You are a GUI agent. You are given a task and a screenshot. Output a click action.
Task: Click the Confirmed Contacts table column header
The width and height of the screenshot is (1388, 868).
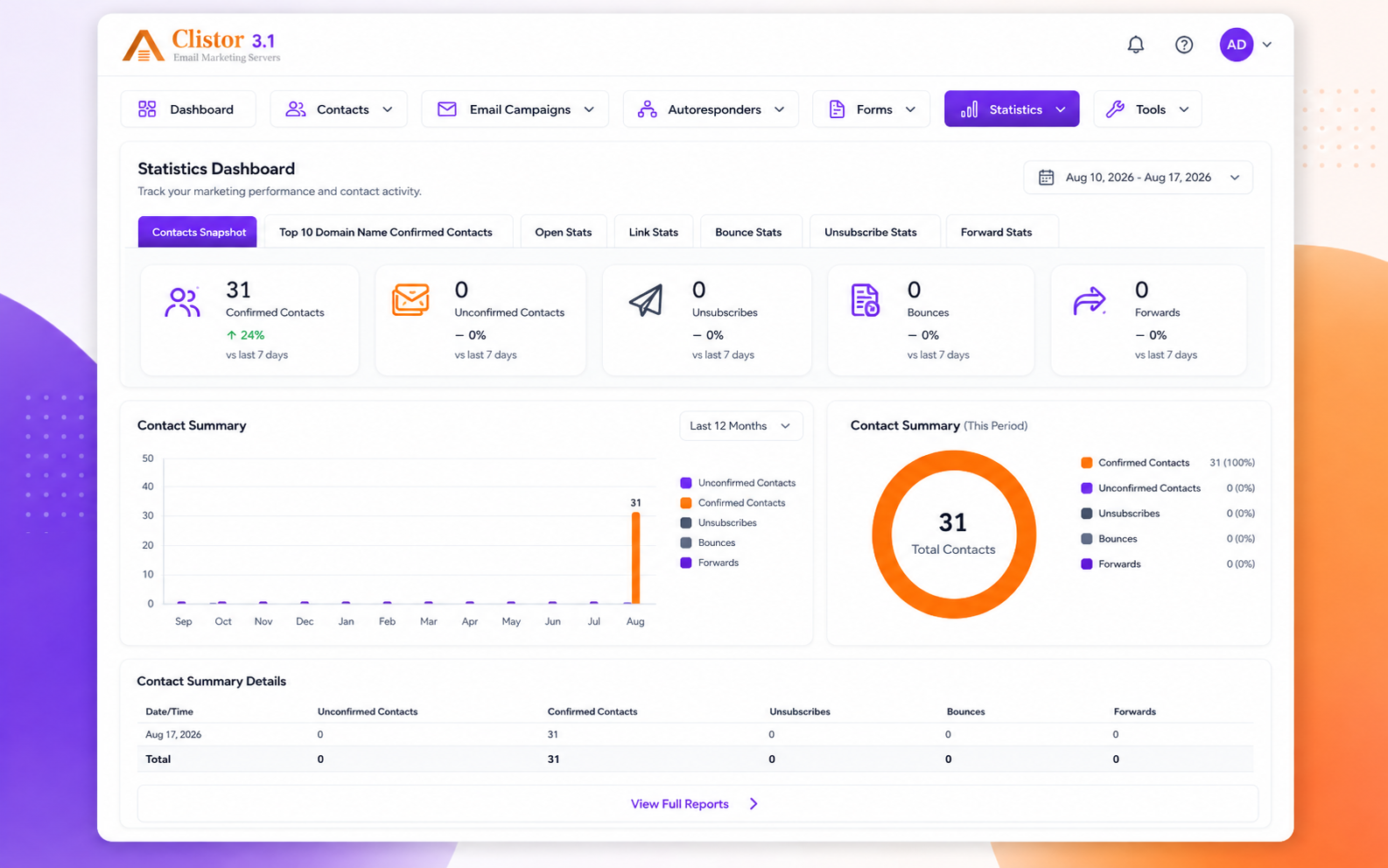pyautogui.click(x=592, y=712)
